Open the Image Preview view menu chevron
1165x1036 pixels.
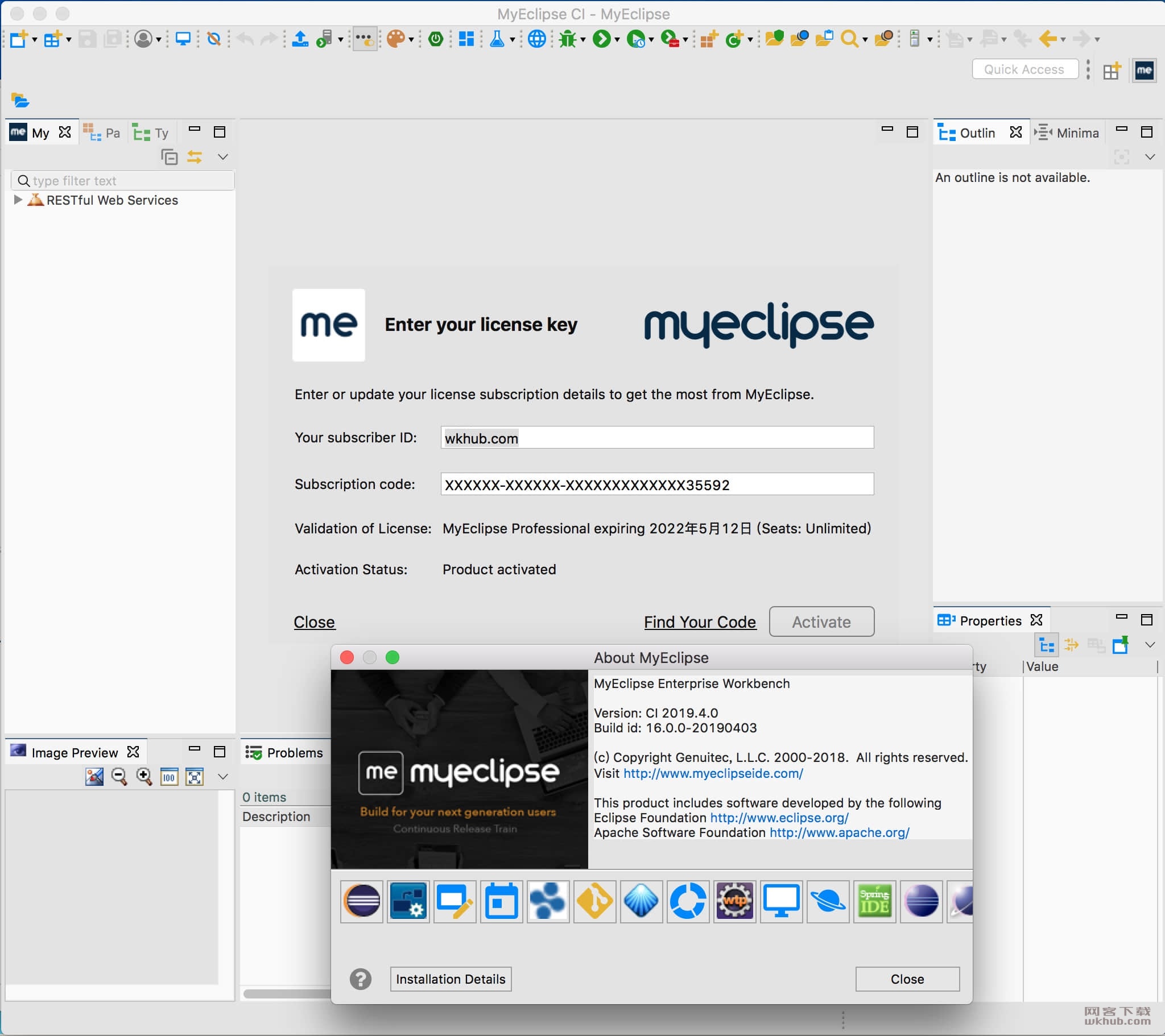223,777
